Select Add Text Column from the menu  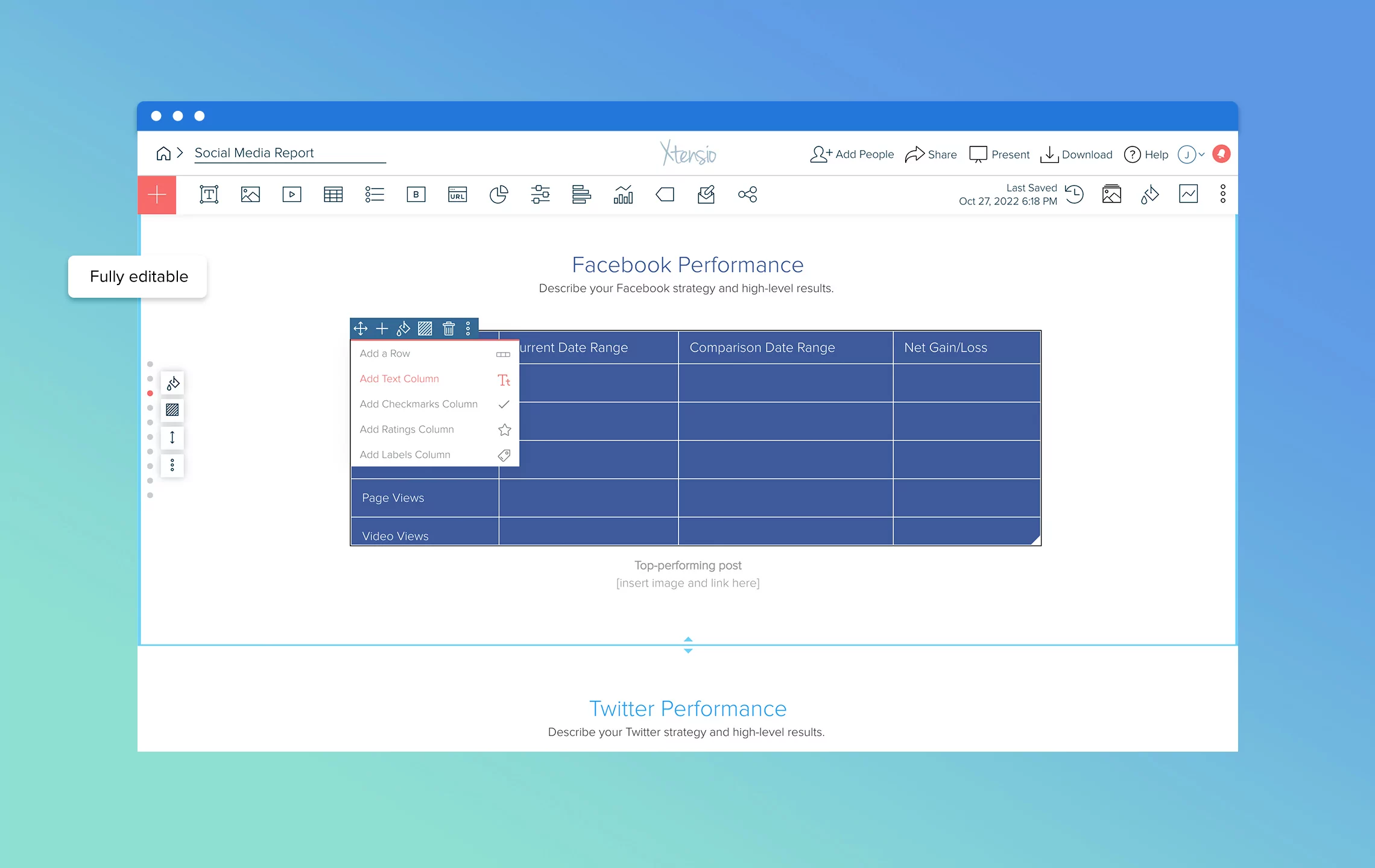click(x=399, y=379)
